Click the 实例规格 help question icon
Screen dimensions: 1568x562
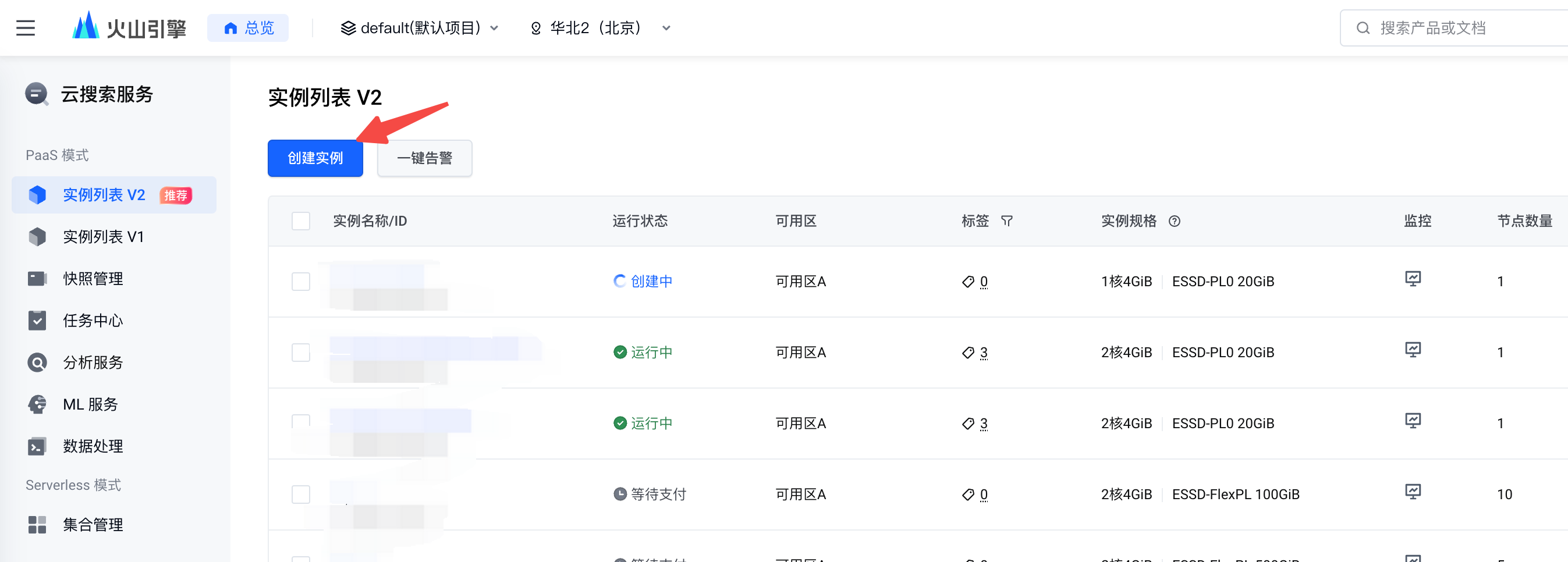click(x=1174, y=221)
